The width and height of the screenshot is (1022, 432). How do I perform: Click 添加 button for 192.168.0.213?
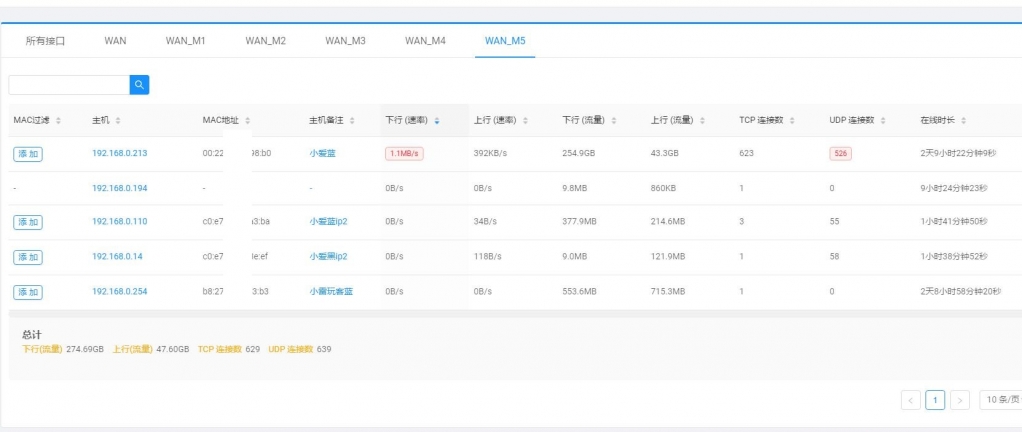click(x=27, y=154)
